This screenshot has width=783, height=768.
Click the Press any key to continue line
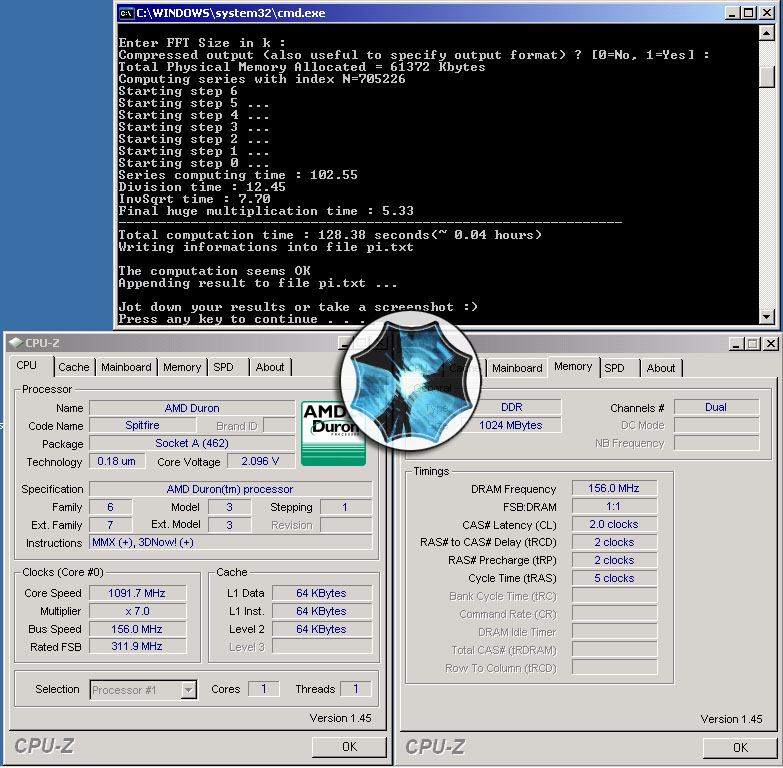242,319
